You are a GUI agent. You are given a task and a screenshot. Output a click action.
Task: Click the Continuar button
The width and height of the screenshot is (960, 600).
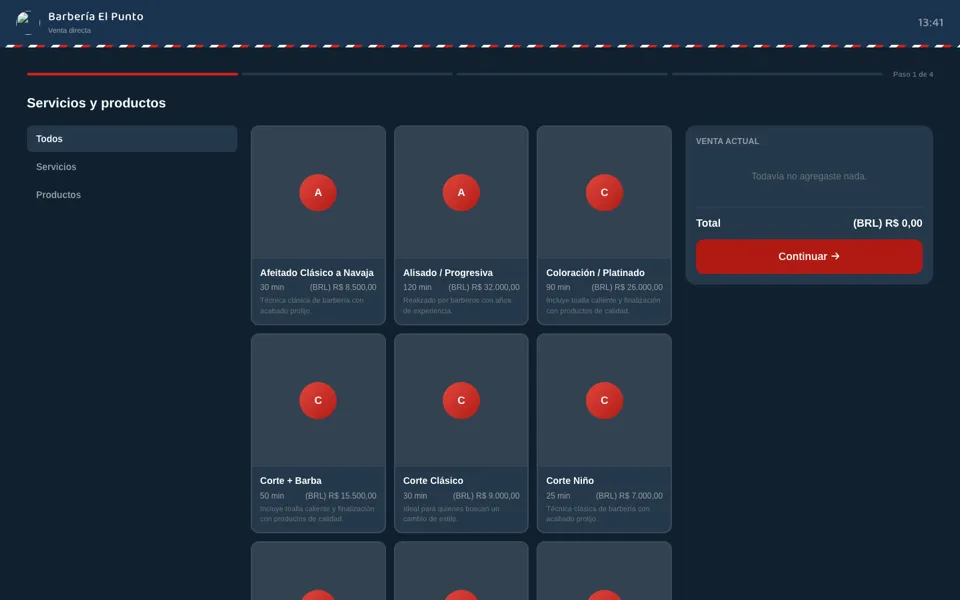809,257
